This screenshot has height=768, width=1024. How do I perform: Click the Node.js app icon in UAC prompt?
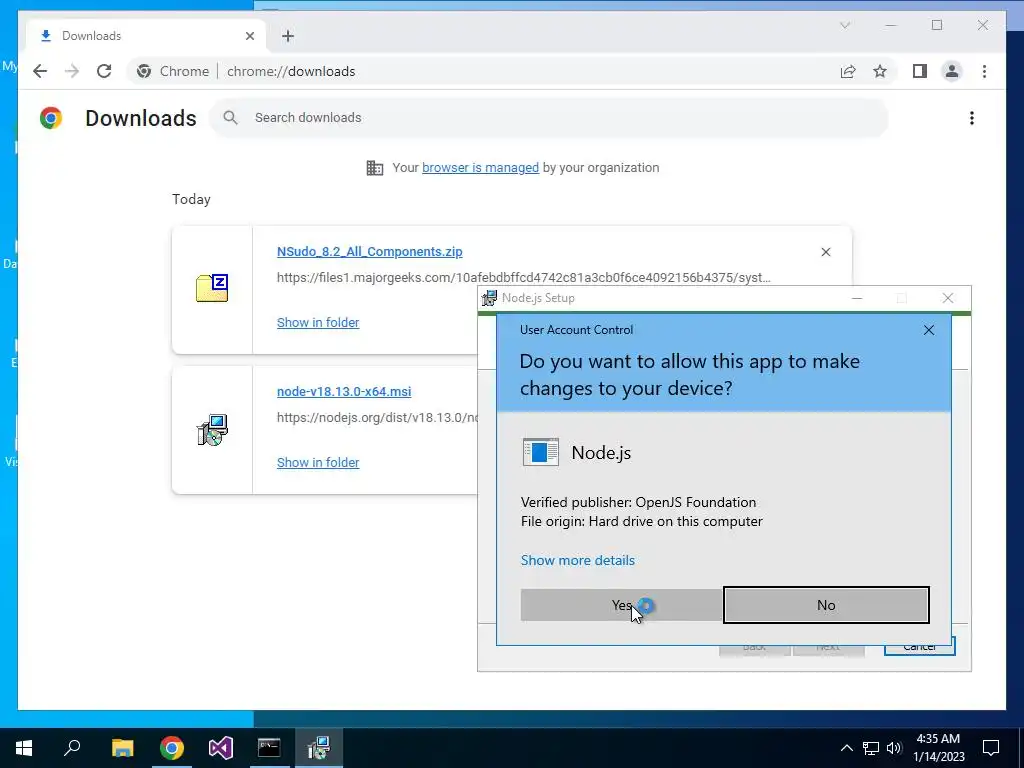tap(541, 452)
